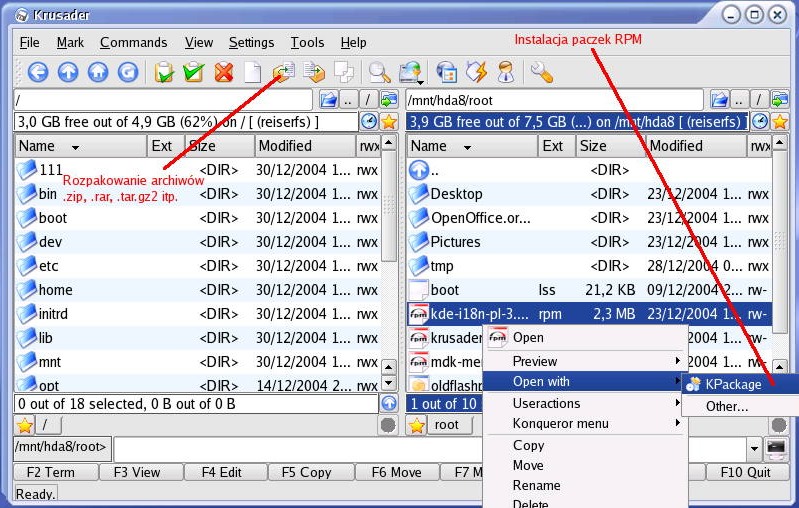Sort left panel by Modified column
Image resolution: width=799 pixels, height=508 pixels.
(305, 146)
